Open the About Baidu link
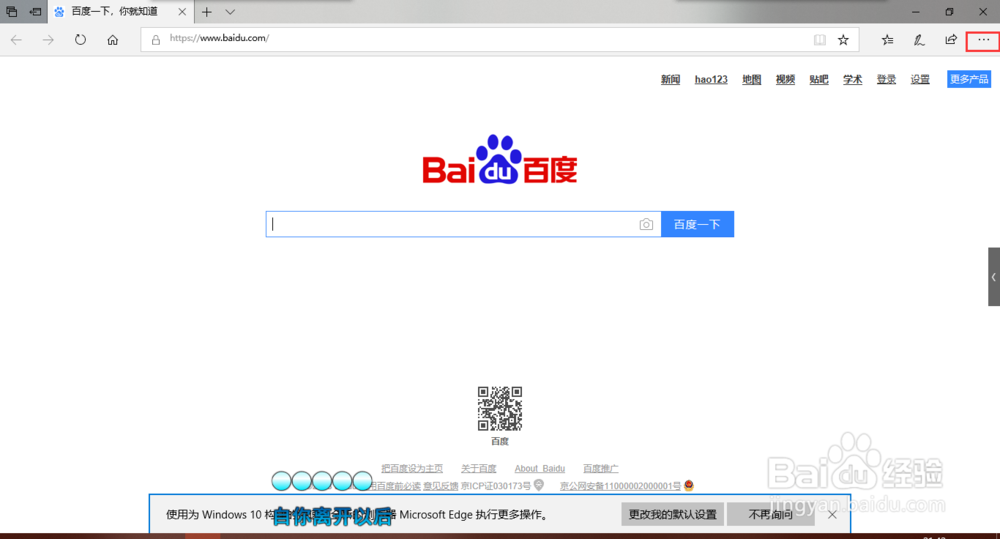 (x=540, y=469)
